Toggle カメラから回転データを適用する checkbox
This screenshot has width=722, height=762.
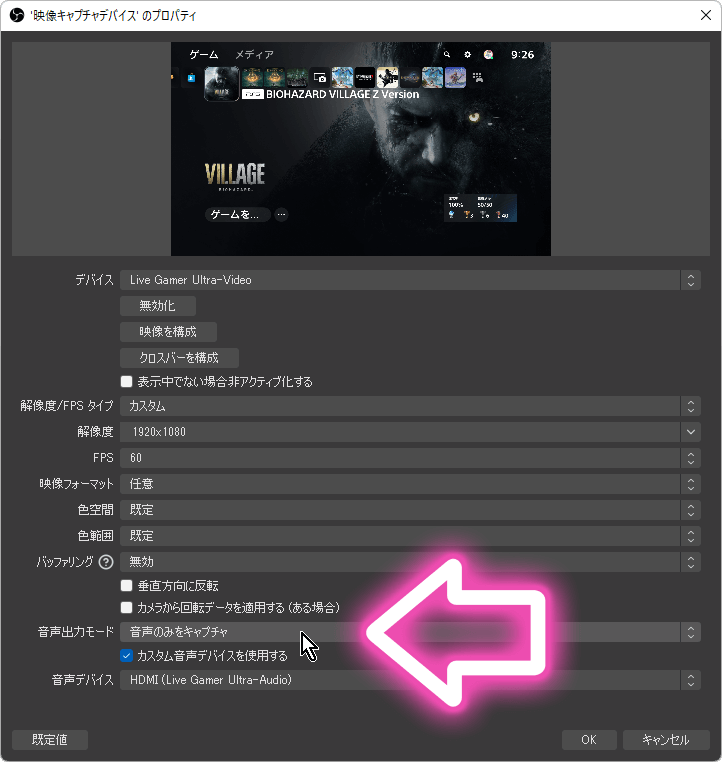click(x=126, y=607)
